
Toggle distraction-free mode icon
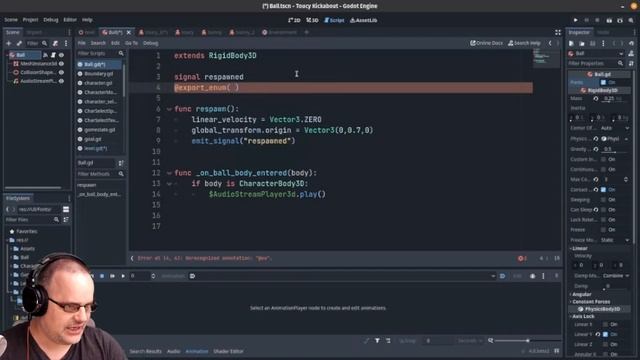[x=558, y=33]
